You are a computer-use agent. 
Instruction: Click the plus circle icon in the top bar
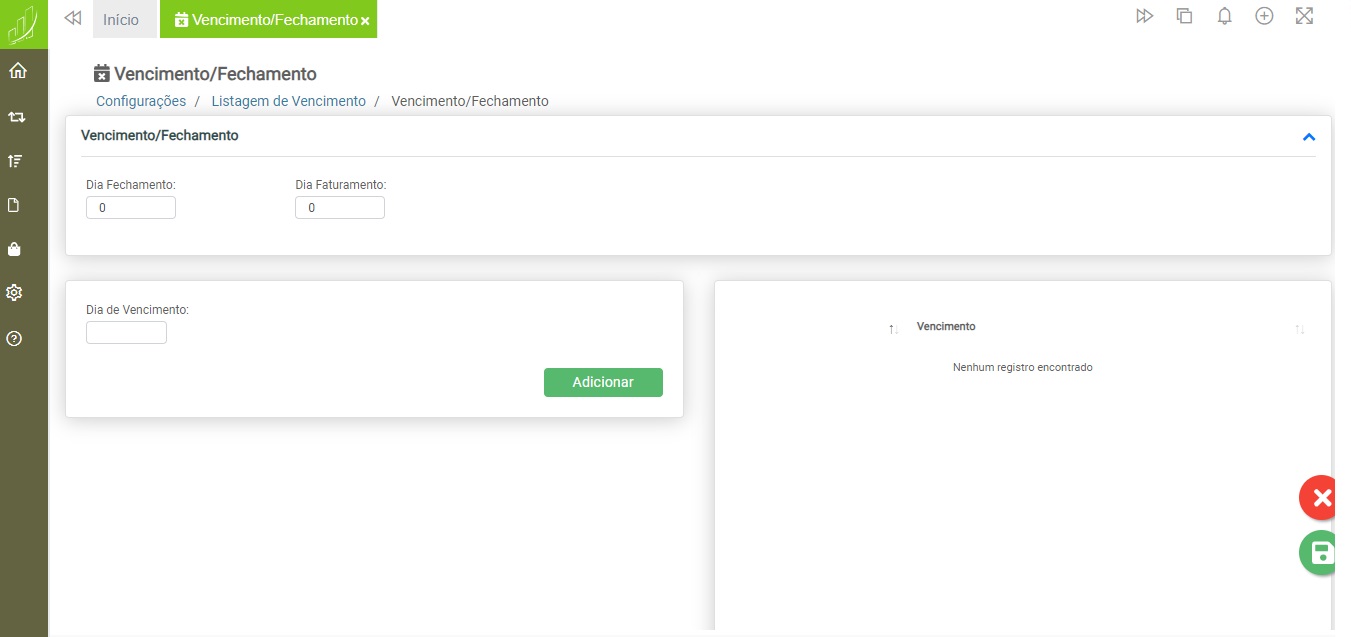(x=1264, y=17)
